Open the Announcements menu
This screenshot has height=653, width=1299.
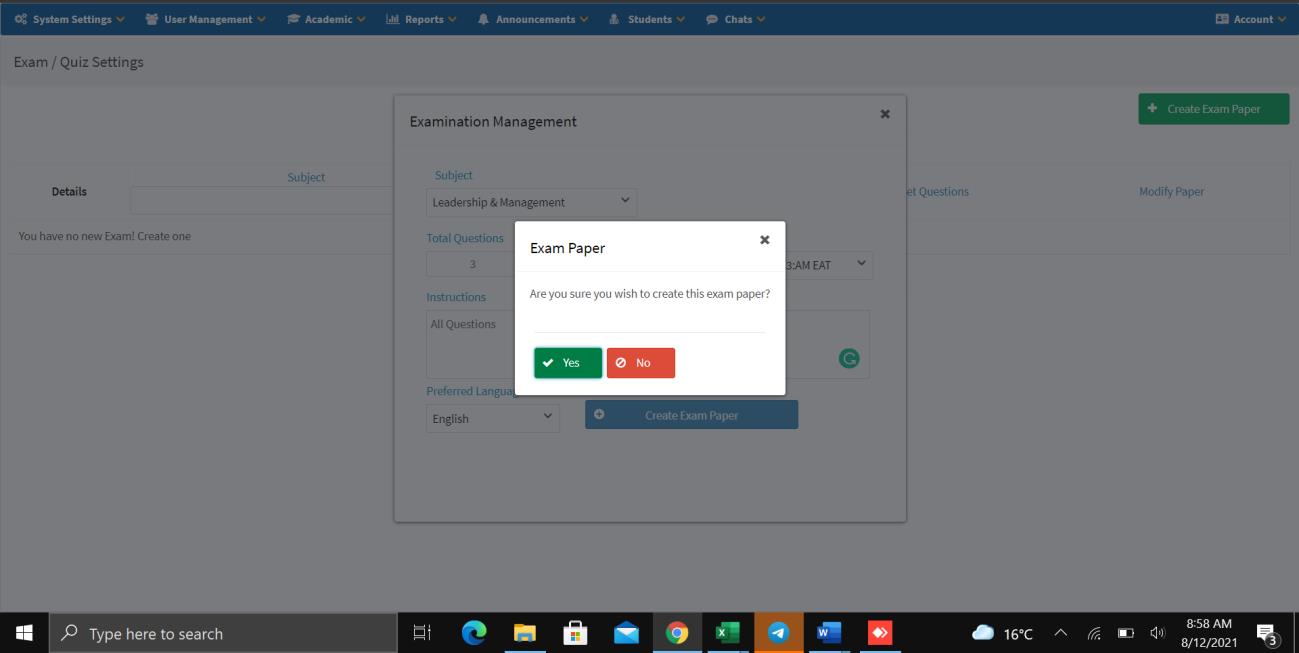(x=533, y=19)
